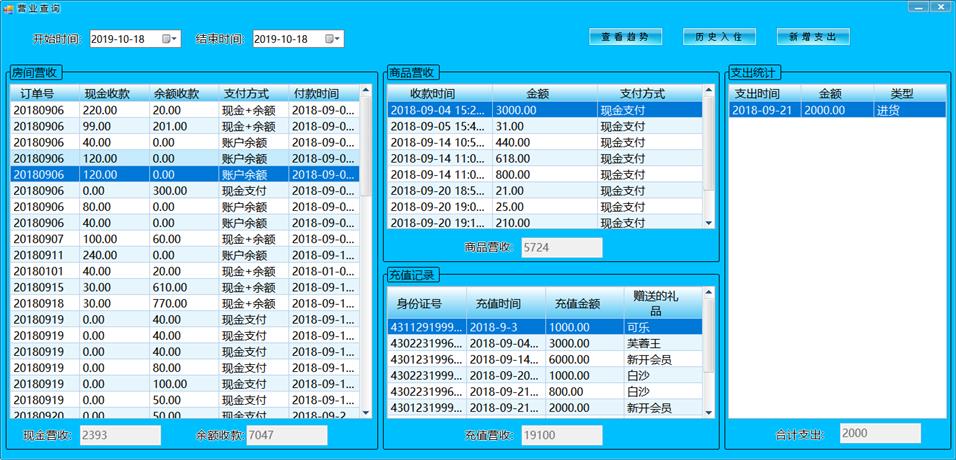Click the 现金收款 column header
Image resolution: width=956 pixels, height=460 pixels.
[x=114, y=93]
